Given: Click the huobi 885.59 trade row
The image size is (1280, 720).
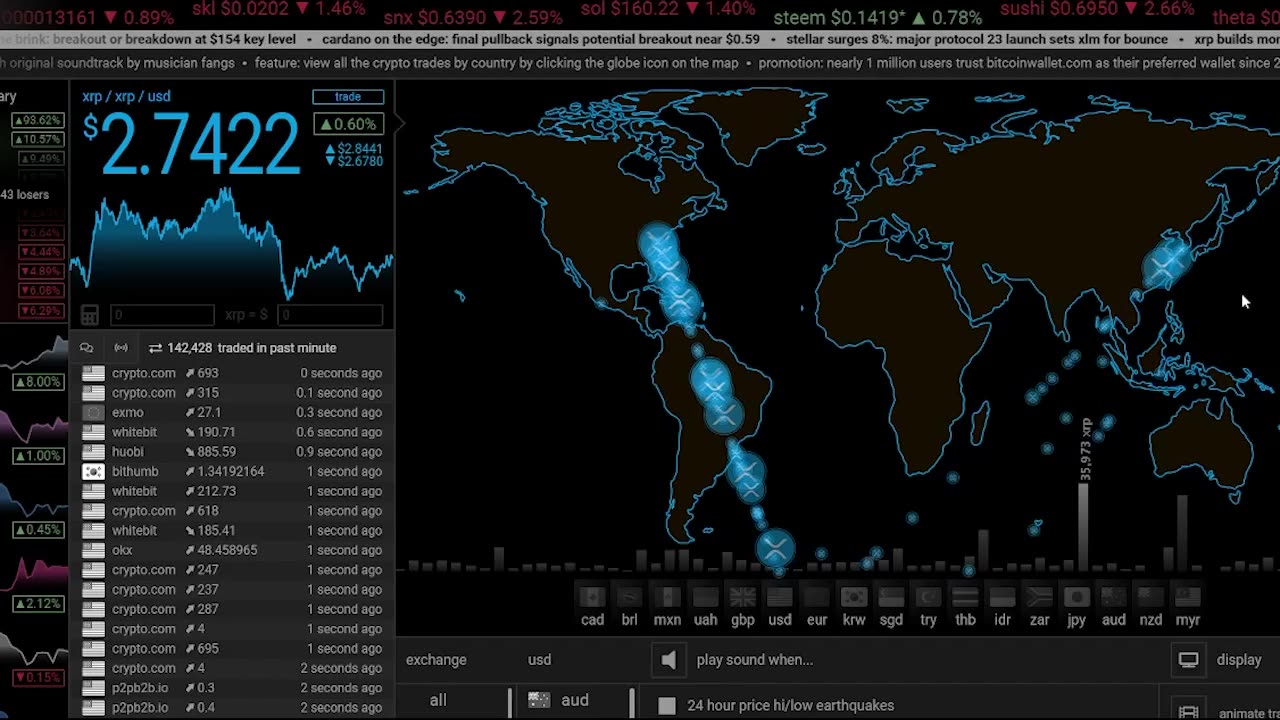Looking at the screenshot, I should 231,452.
